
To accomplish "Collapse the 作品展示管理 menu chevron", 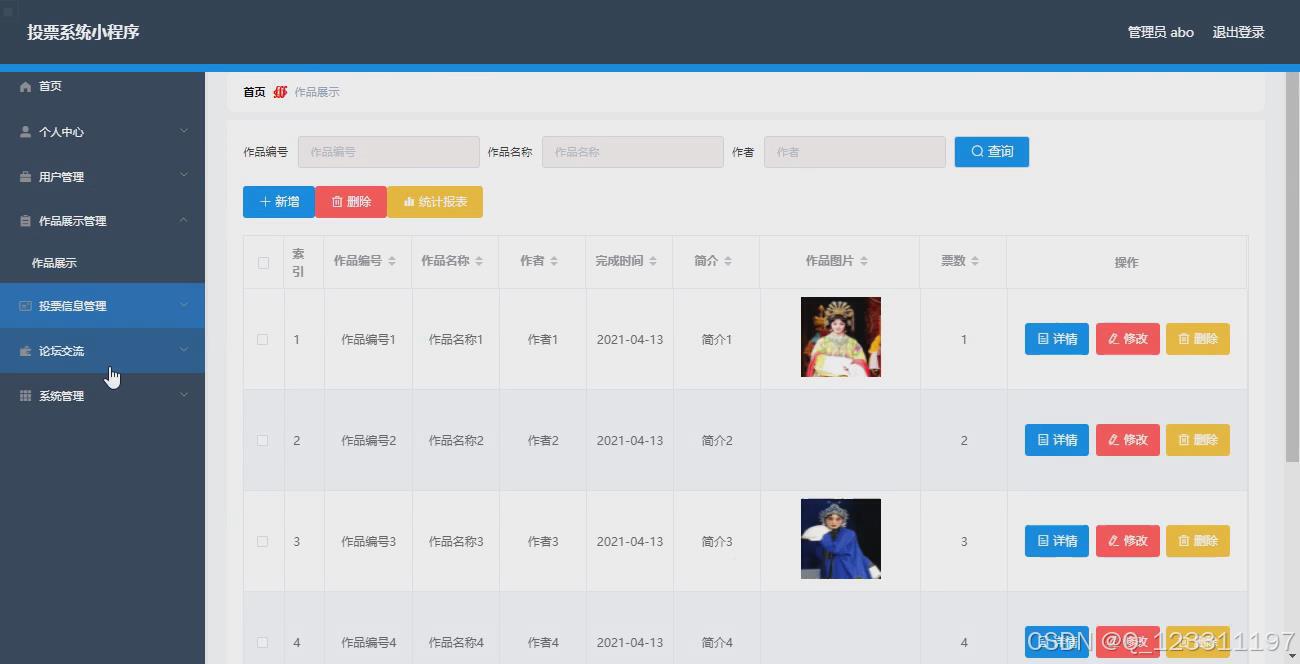I will [x=183, y=221].
